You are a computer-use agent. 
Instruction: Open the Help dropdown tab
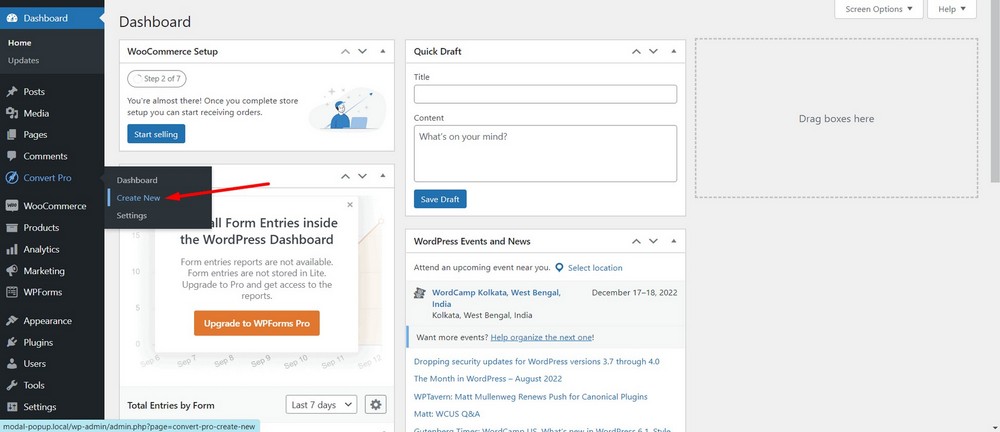(x=952, y=9)
